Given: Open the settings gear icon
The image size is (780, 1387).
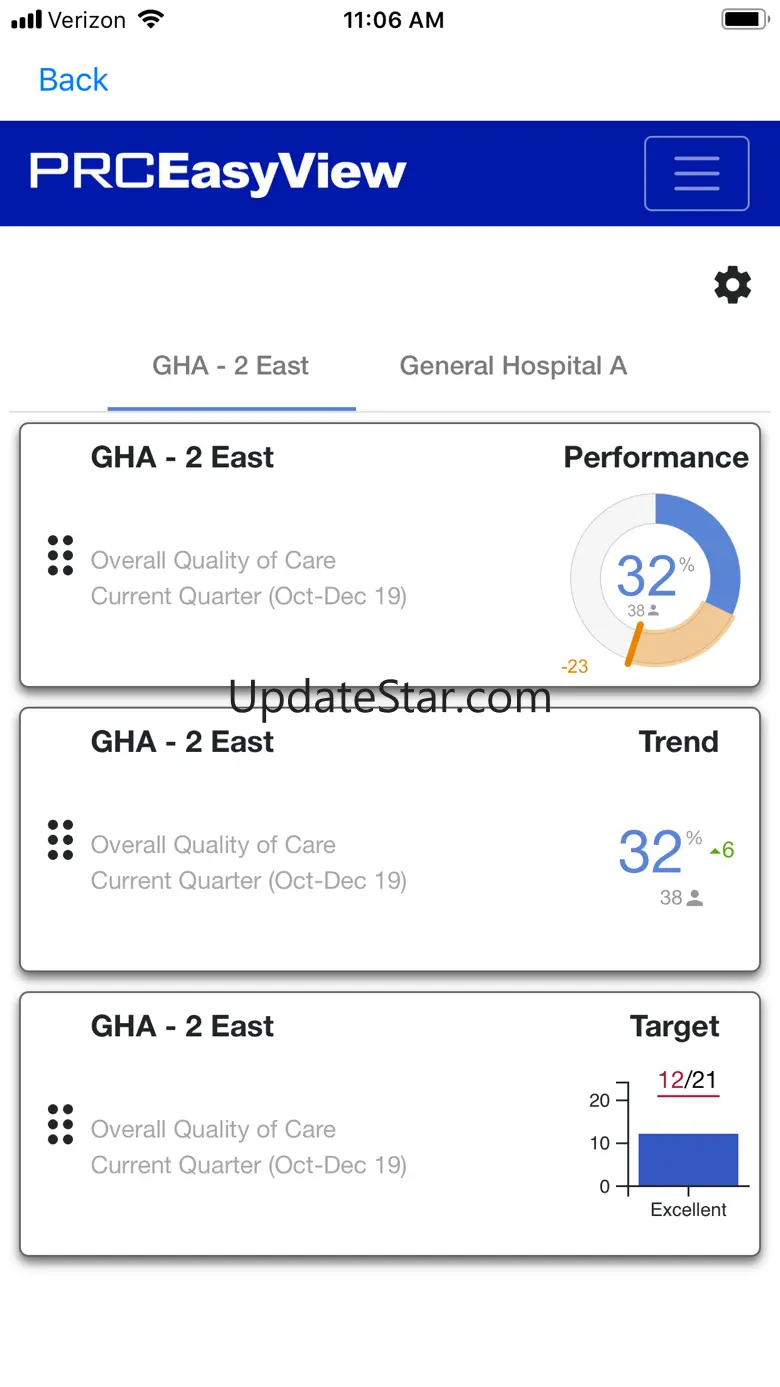Looking at the screenshot, I should point(732,285).
